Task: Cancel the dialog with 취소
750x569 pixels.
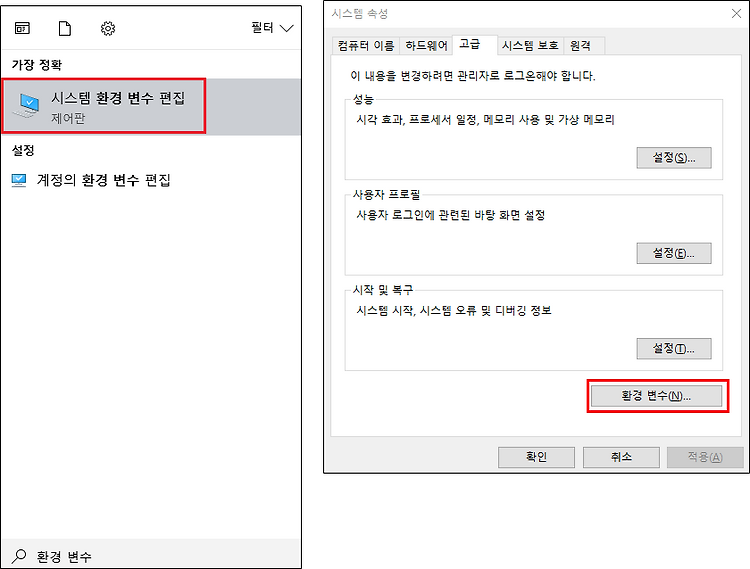Action: click(x=621, y=457)
